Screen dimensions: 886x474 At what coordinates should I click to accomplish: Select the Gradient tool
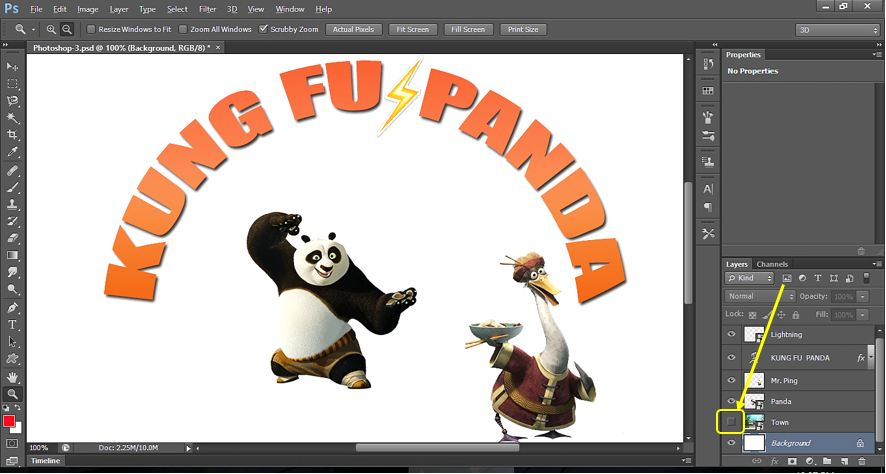click(12, 255)
